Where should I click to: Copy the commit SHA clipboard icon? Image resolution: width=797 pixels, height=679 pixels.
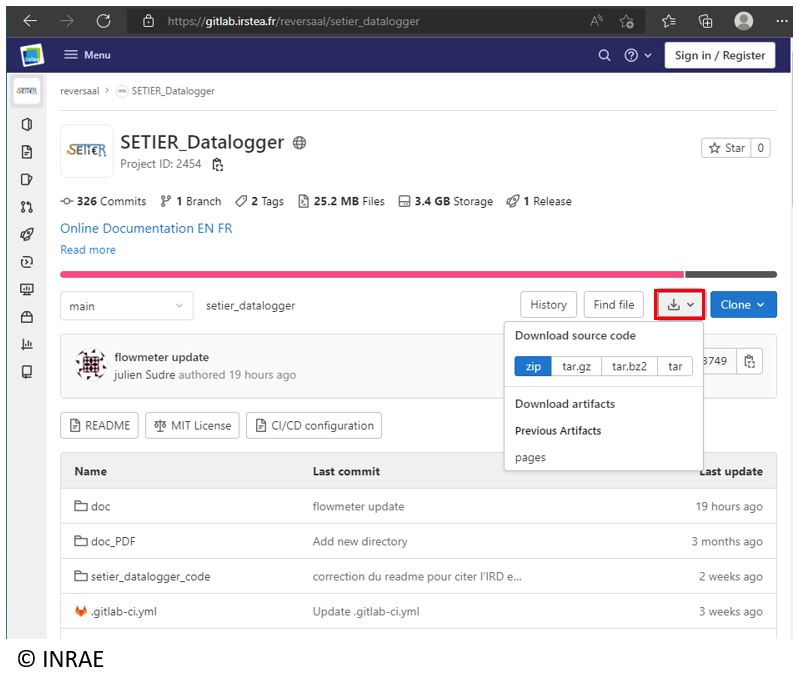click(x=750, y=361)
